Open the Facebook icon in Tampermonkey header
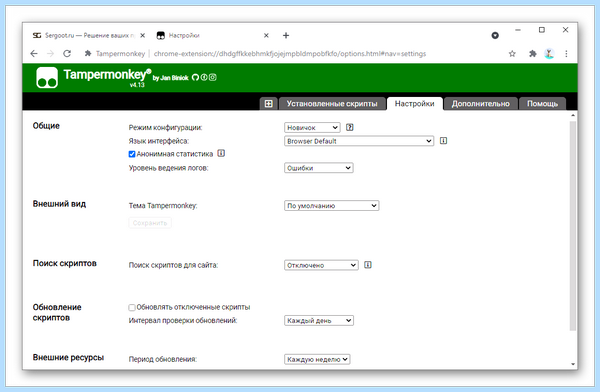The image size is (600, 392). (x=204, y=77)
